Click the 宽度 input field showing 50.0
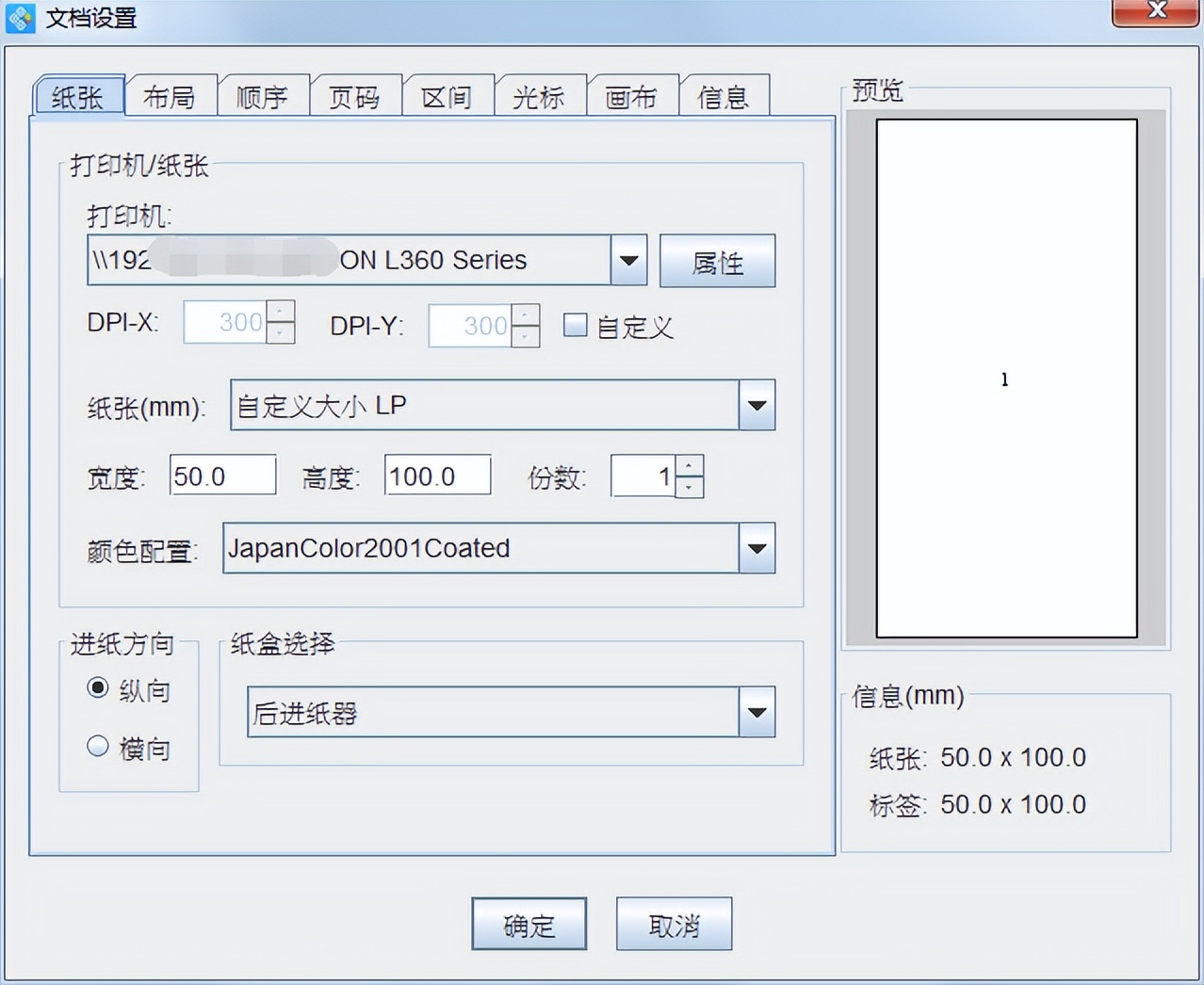1204x985 pixels. 222,476
